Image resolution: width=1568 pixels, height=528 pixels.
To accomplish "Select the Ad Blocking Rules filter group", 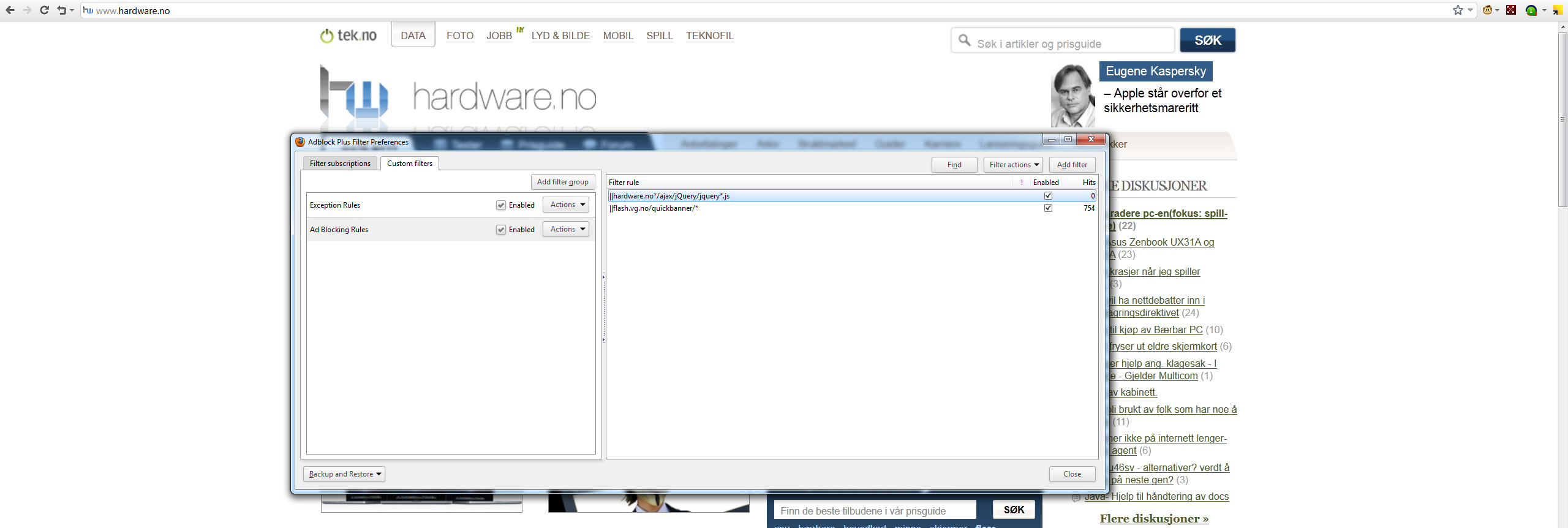I will point(450,230).
